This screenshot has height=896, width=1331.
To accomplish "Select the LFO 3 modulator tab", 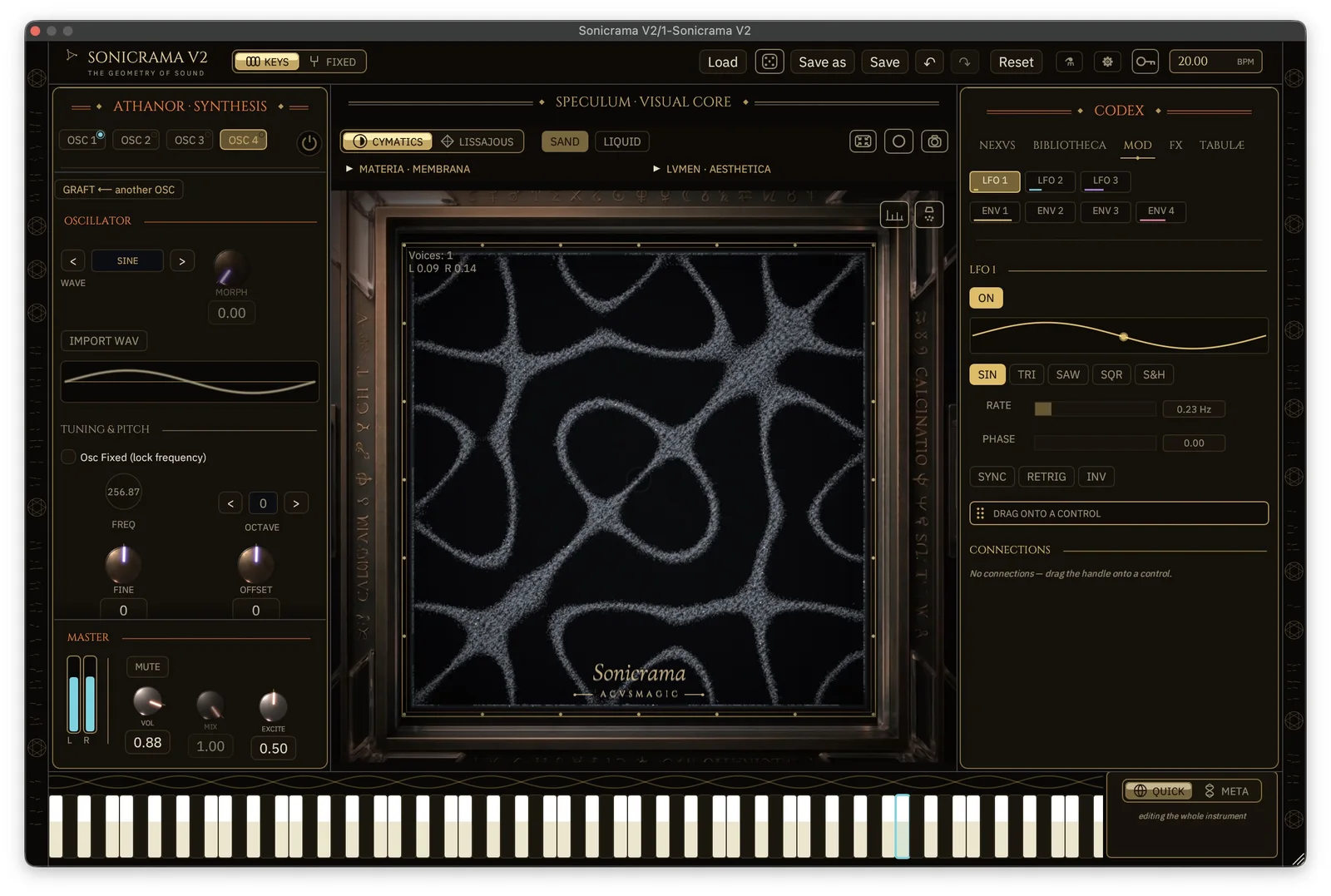I will 1105,181.
